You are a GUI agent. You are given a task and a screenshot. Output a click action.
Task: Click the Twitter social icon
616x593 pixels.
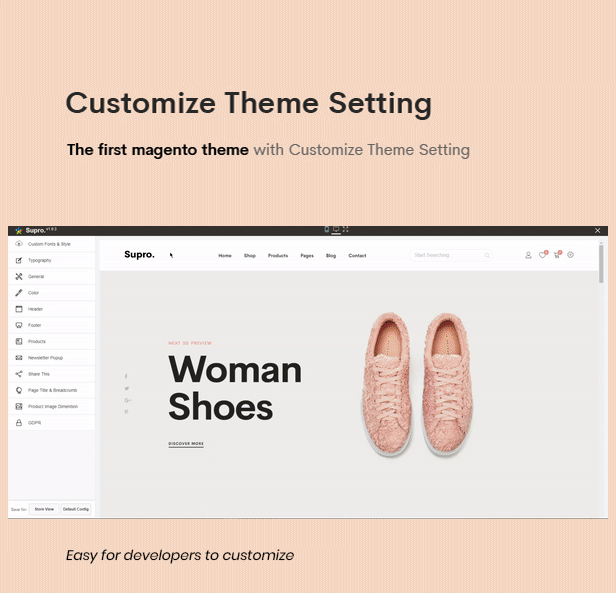126,389
